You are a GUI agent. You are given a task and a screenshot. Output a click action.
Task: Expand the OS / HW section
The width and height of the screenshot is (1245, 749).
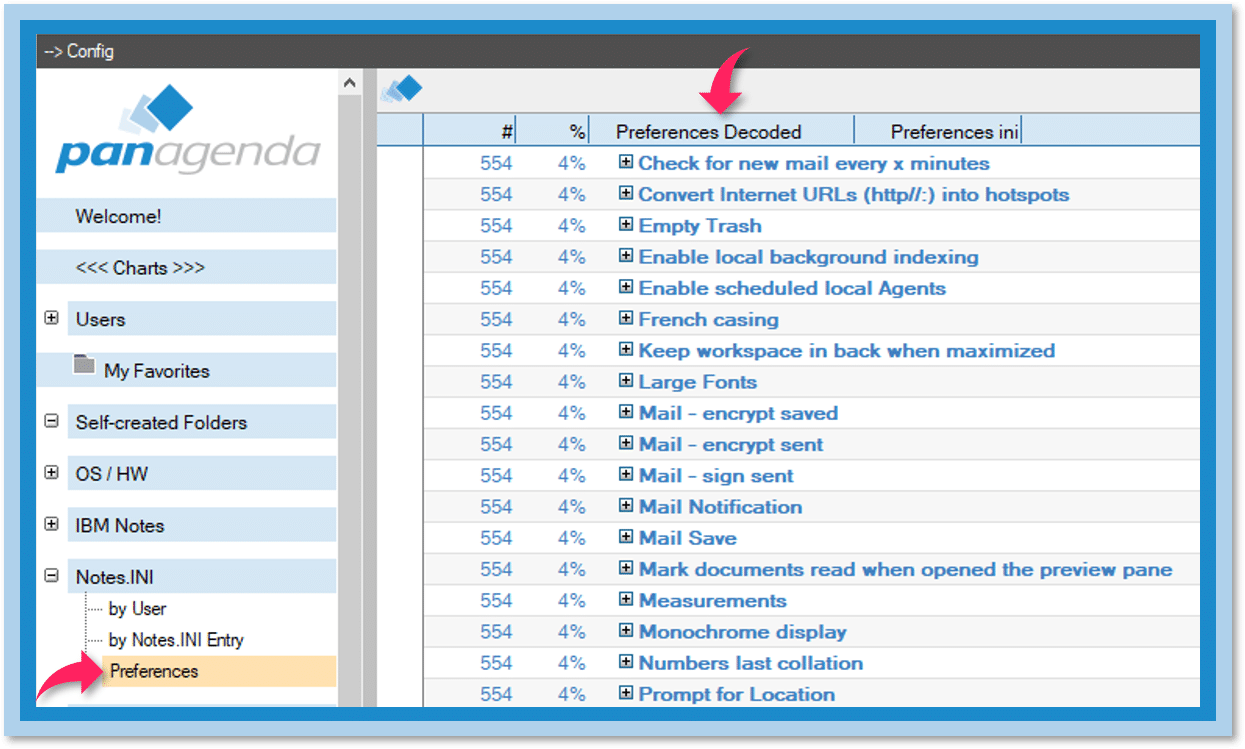coord(52,473)
